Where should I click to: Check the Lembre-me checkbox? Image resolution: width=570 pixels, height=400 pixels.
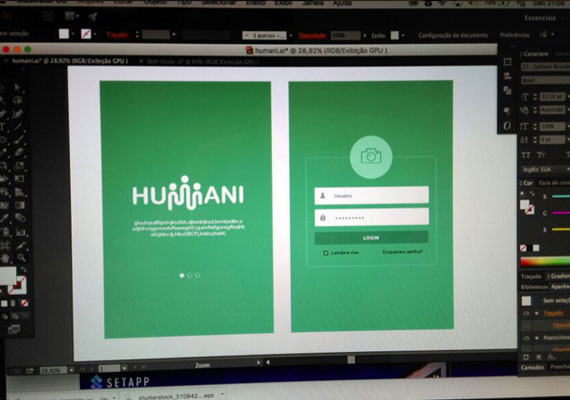tap(326, 253)
